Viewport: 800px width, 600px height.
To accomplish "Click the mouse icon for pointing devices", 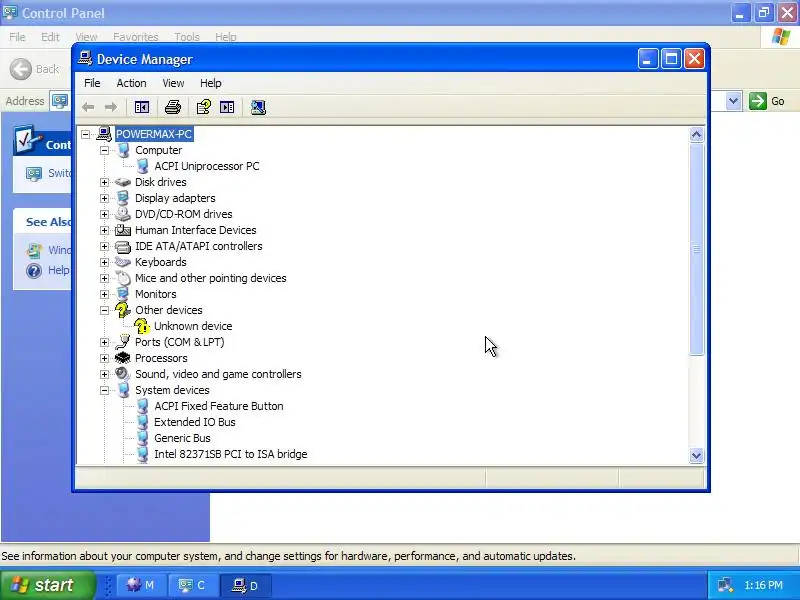I will tap(123, 278).
